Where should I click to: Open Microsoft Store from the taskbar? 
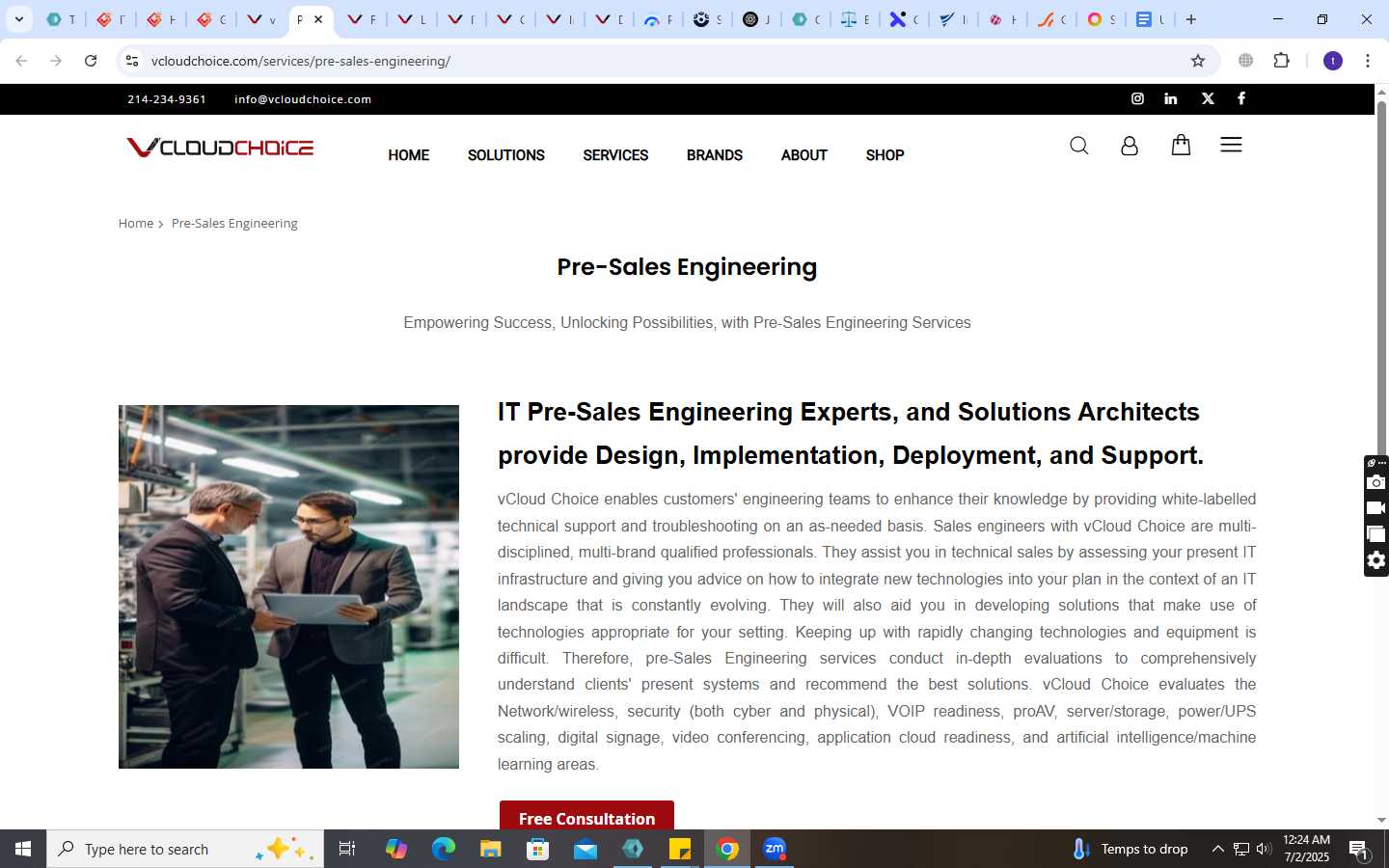pos(538,849)
